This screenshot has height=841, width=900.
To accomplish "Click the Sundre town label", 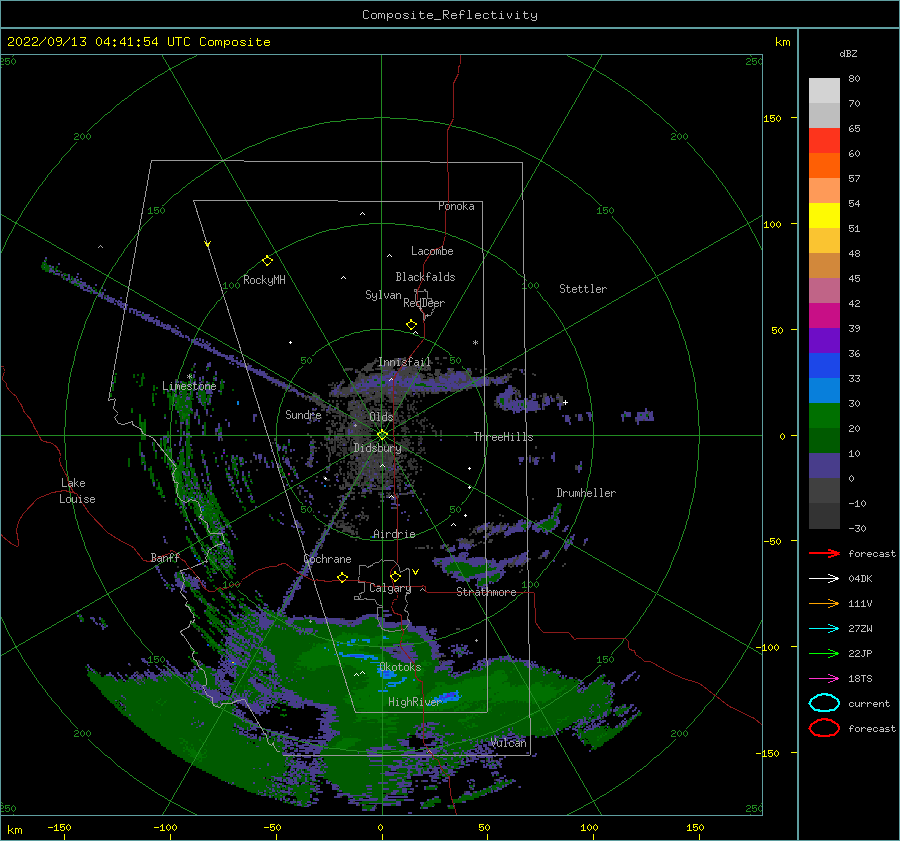I will [303, 414].
